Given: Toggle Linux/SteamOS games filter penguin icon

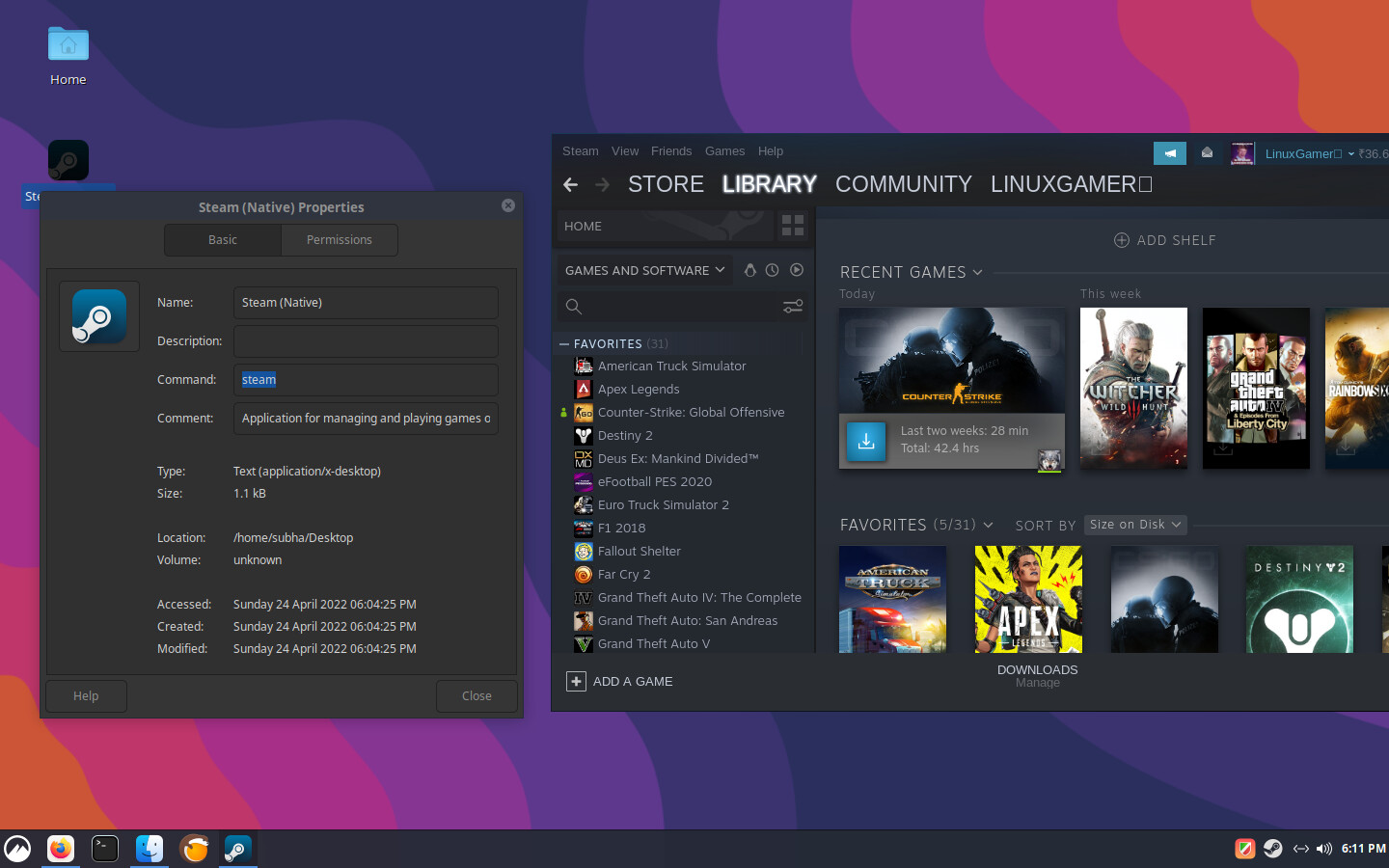Looking at the screenshot, I should click(x=749, y=270).
